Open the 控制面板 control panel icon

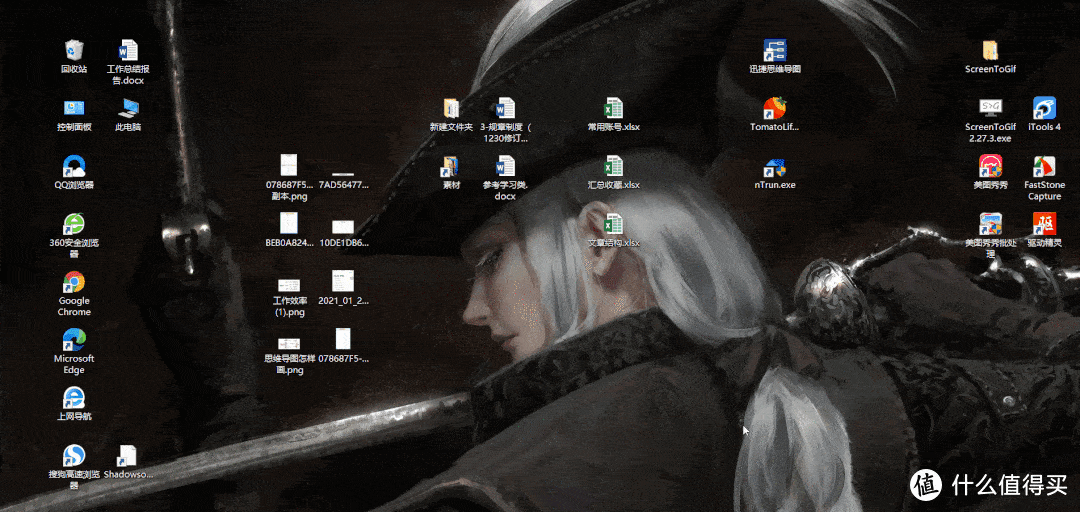74,109
